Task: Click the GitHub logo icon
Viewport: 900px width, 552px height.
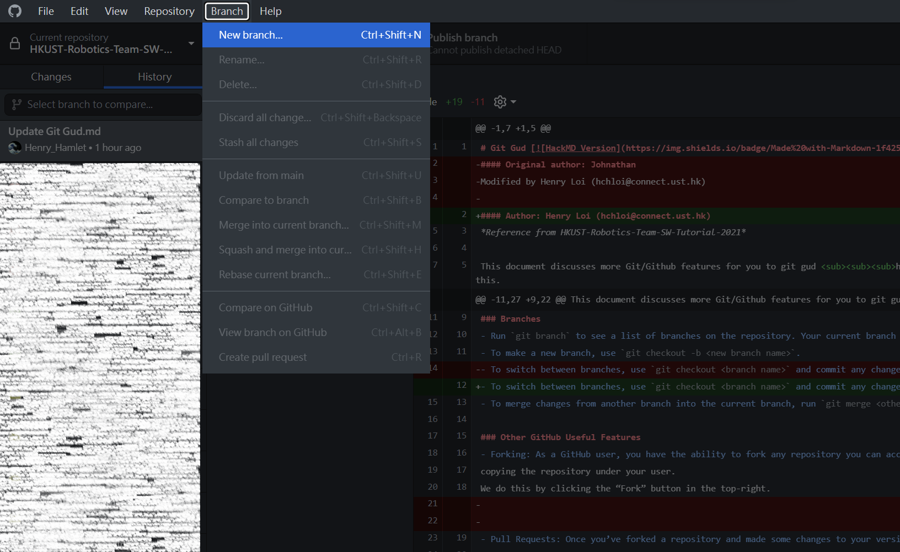Action: click(x=14, y=11)
